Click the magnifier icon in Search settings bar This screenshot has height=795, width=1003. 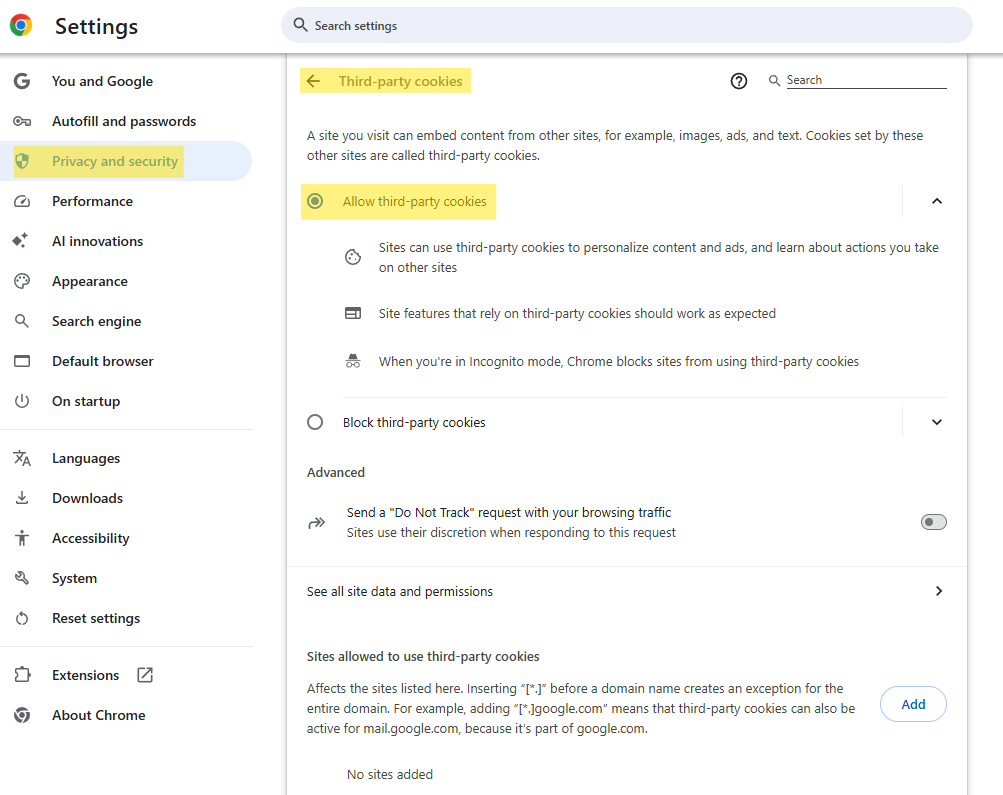click(x=300, y=25)
